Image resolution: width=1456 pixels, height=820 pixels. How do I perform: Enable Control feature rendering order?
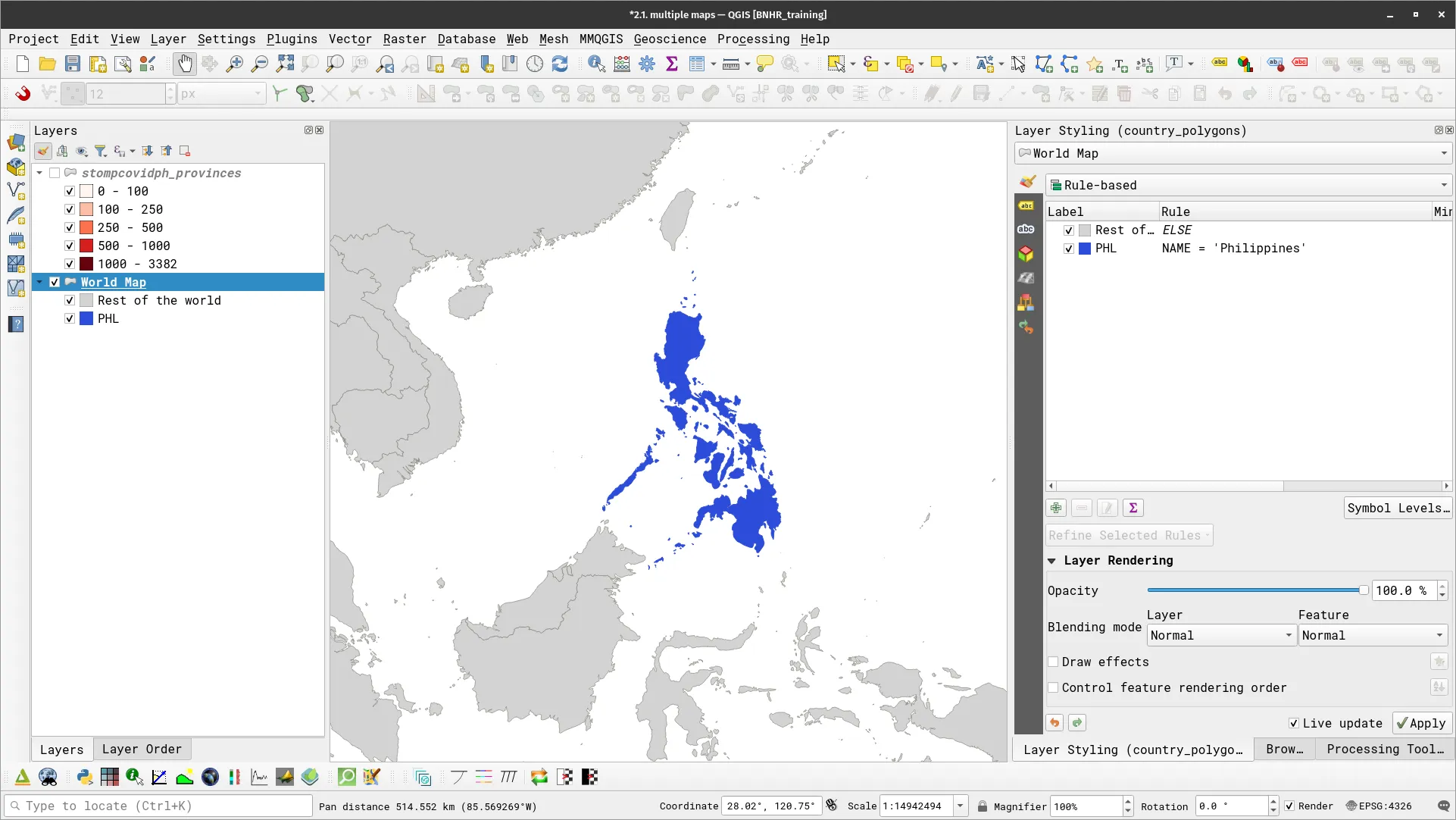(x=1053, y=687)
